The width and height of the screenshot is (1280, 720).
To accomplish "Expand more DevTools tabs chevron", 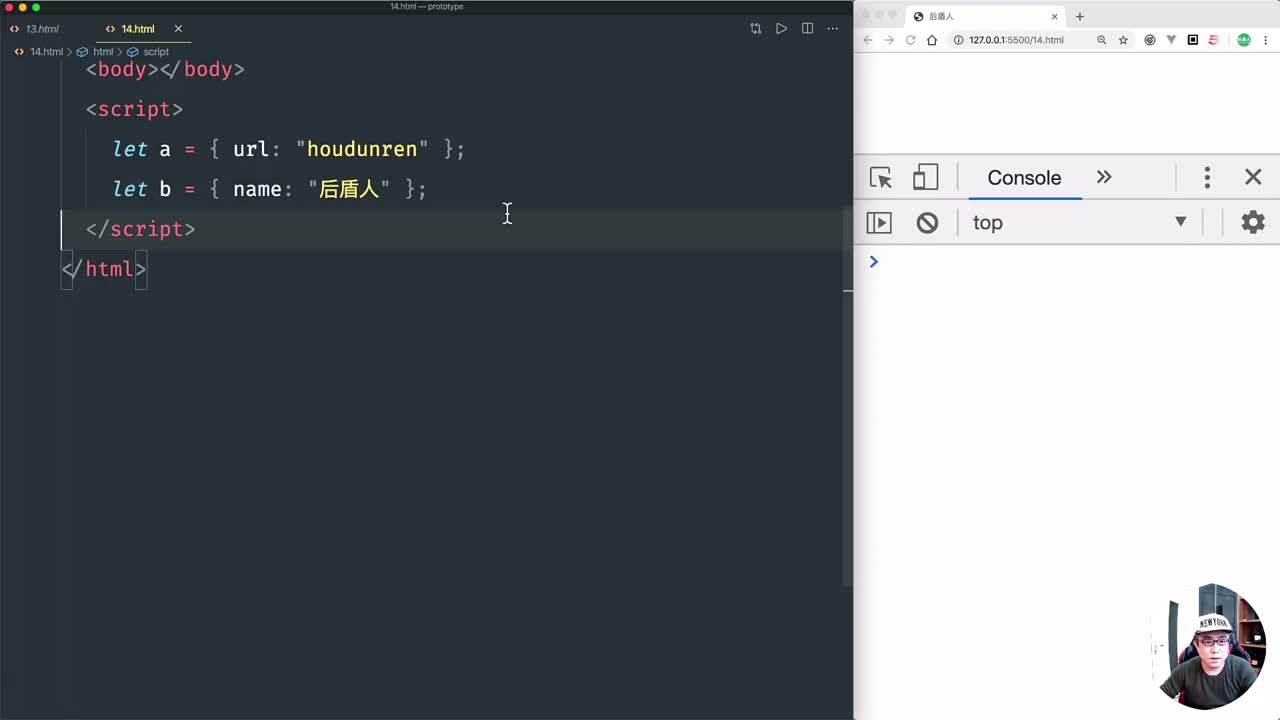I will coord(1104,177).
